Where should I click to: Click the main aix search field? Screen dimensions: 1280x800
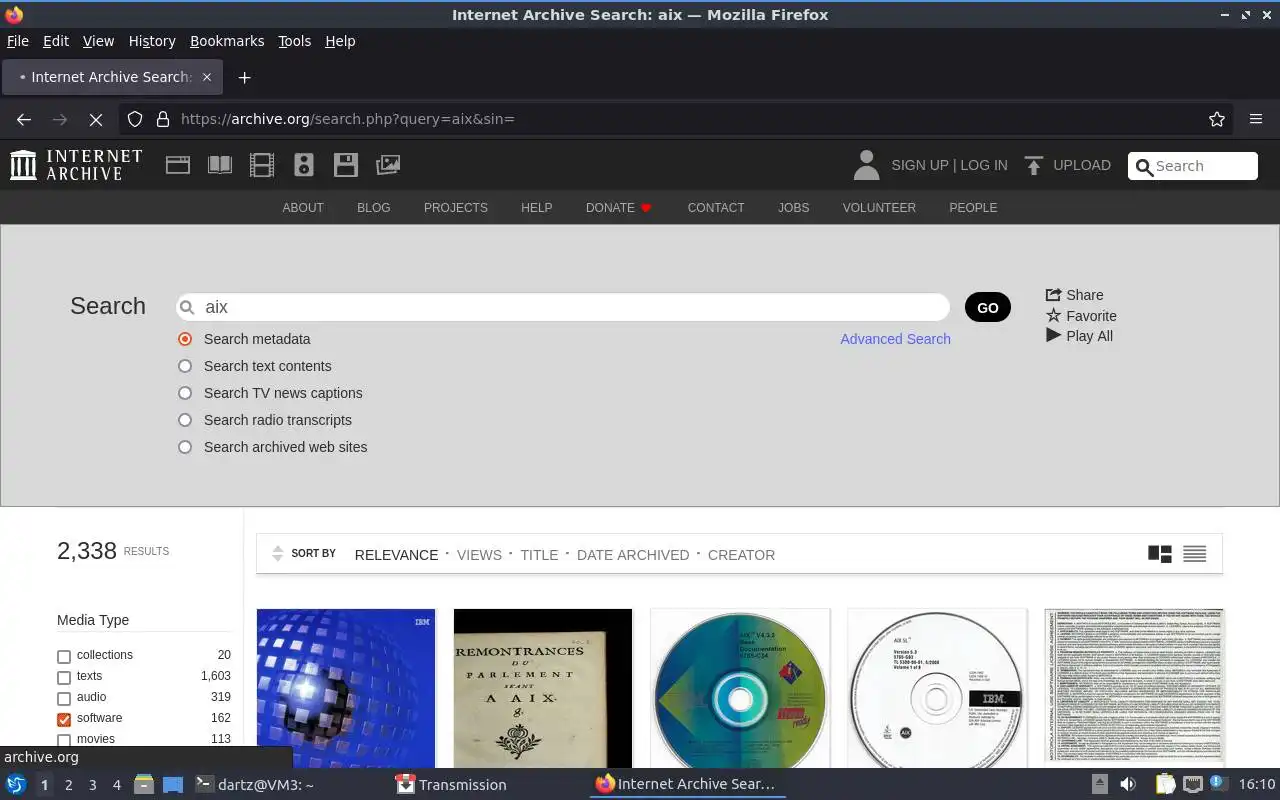[563, 307]
